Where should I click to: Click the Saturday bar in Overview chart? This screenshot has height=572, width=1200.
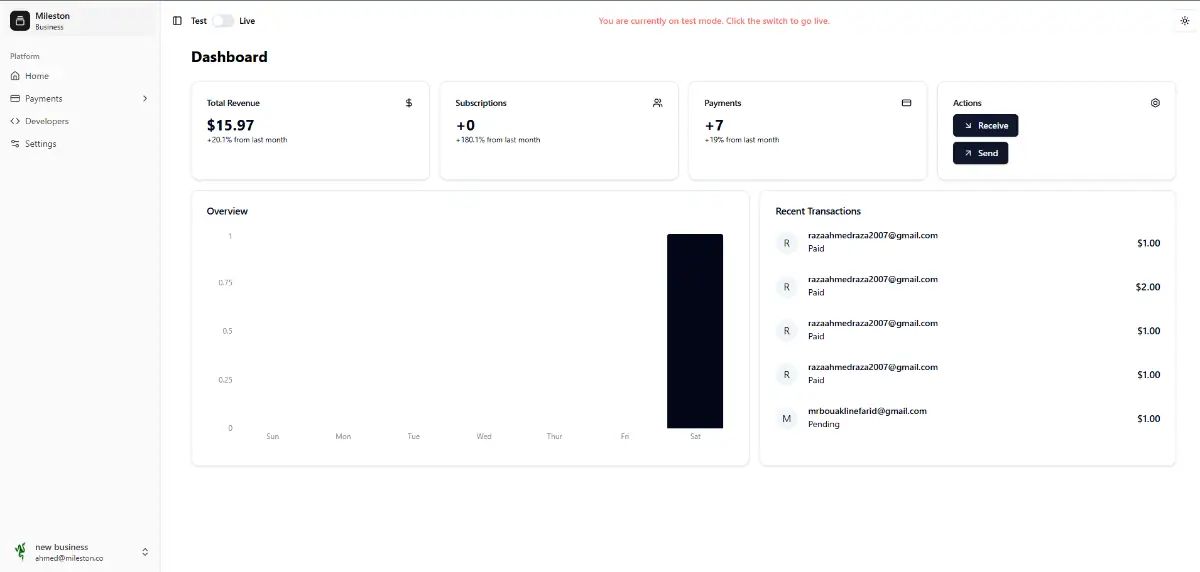[694, 331]
